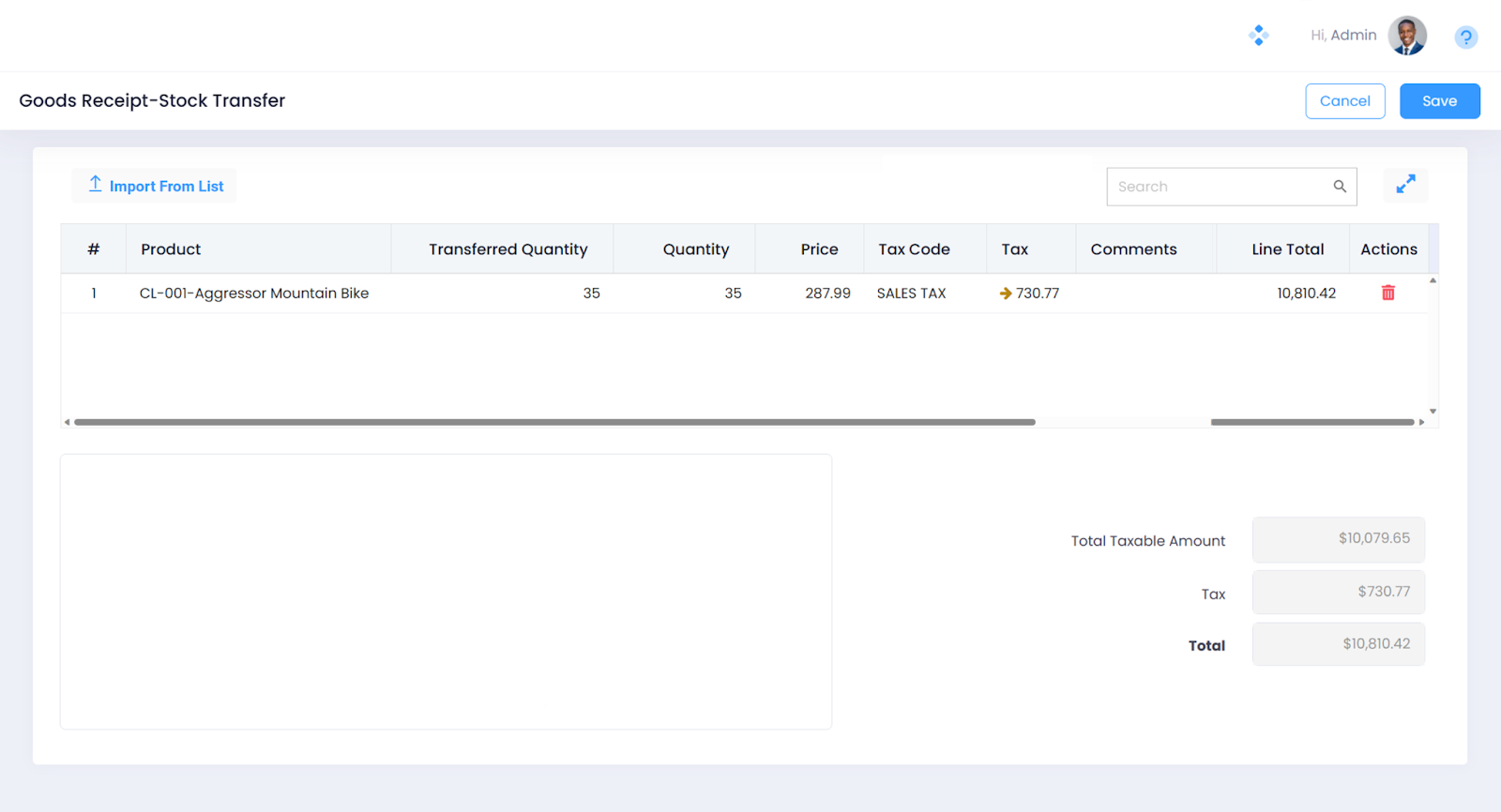Click the horizontal scrollbar of the table
Viewport: 1501px width, 812px height.
tap(553, 422)
